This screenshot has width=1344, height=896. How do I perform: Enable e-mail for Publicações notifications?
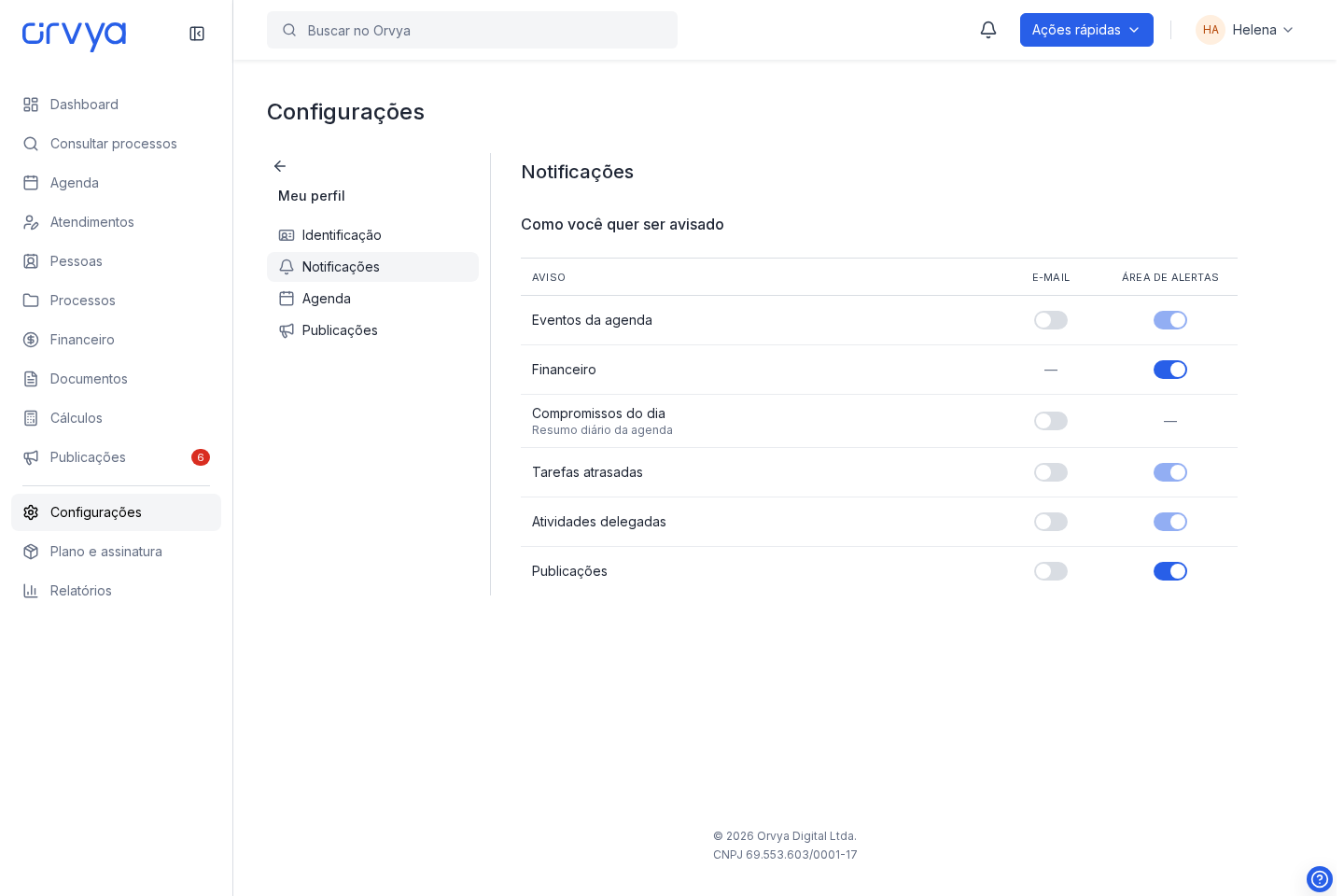click(1051, 571)
